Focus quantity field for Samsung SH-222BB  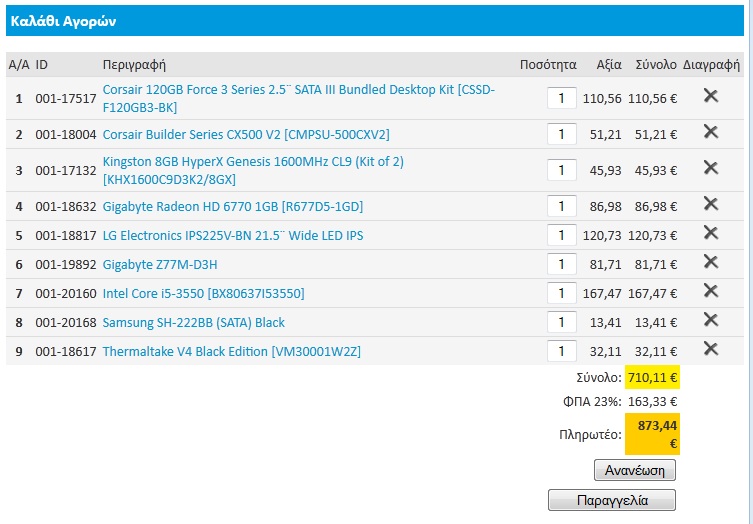point(562,322)
